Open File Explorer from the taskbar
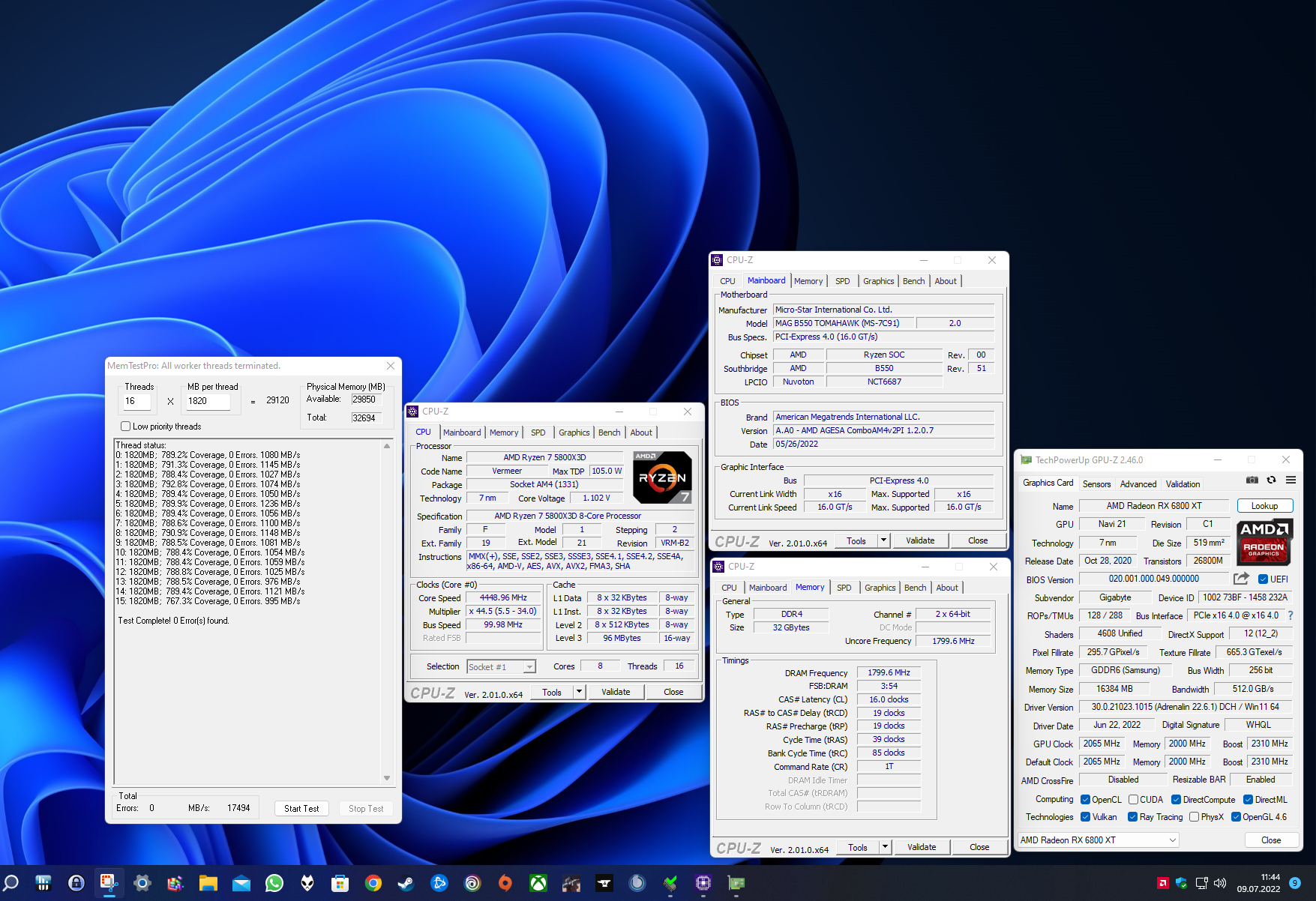The height and width of the screenshot is (901, 1316). coord(208,883)
